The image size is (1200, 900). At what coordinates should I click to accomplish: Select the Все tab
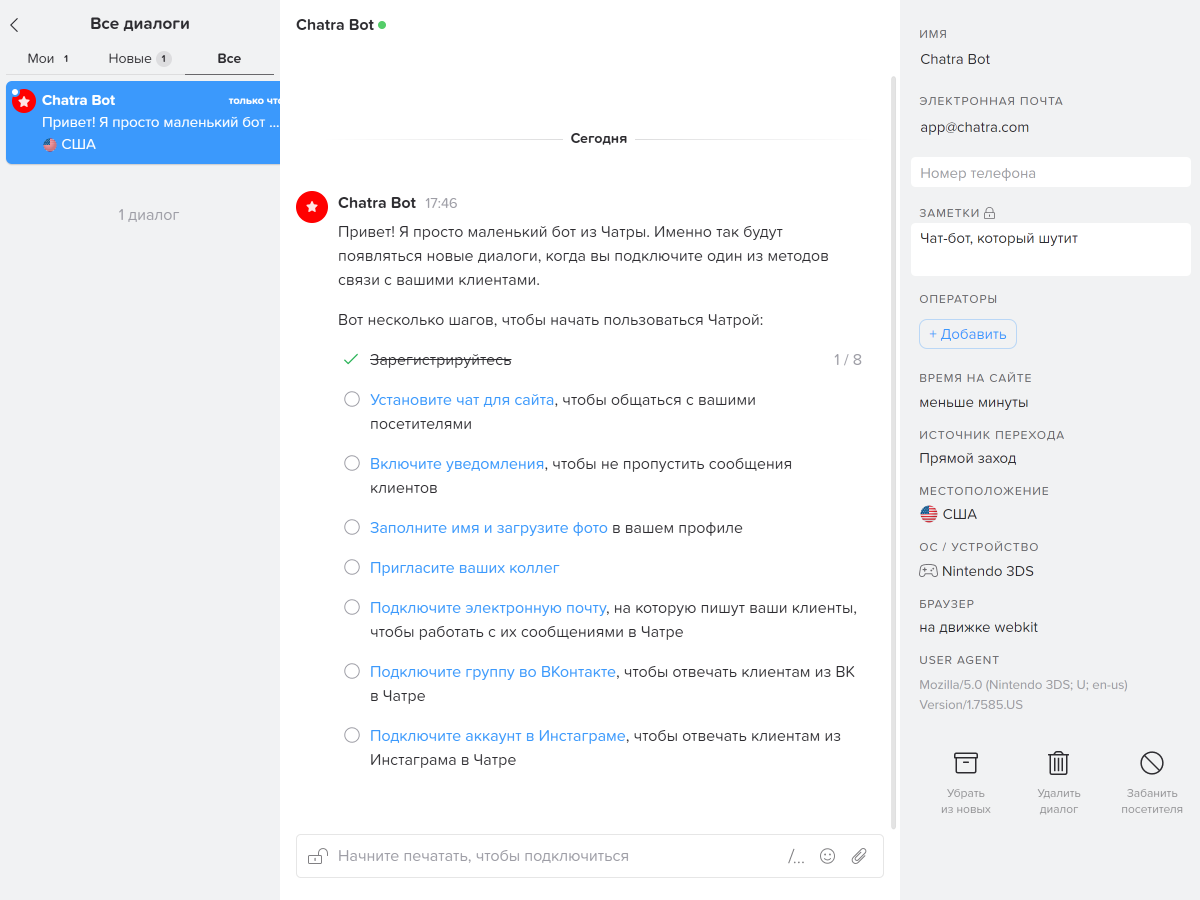(229, 58)
